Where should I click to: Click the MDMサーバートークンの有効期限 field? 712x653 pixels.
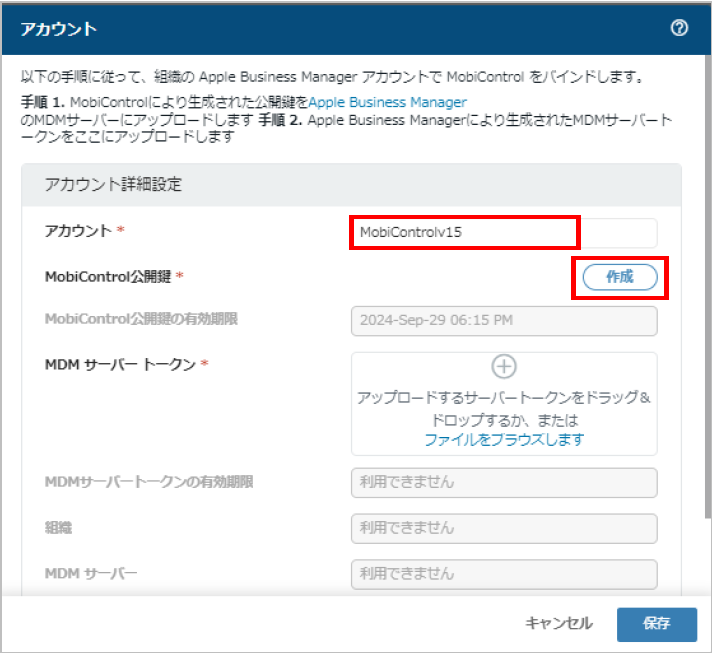point(504,482)
